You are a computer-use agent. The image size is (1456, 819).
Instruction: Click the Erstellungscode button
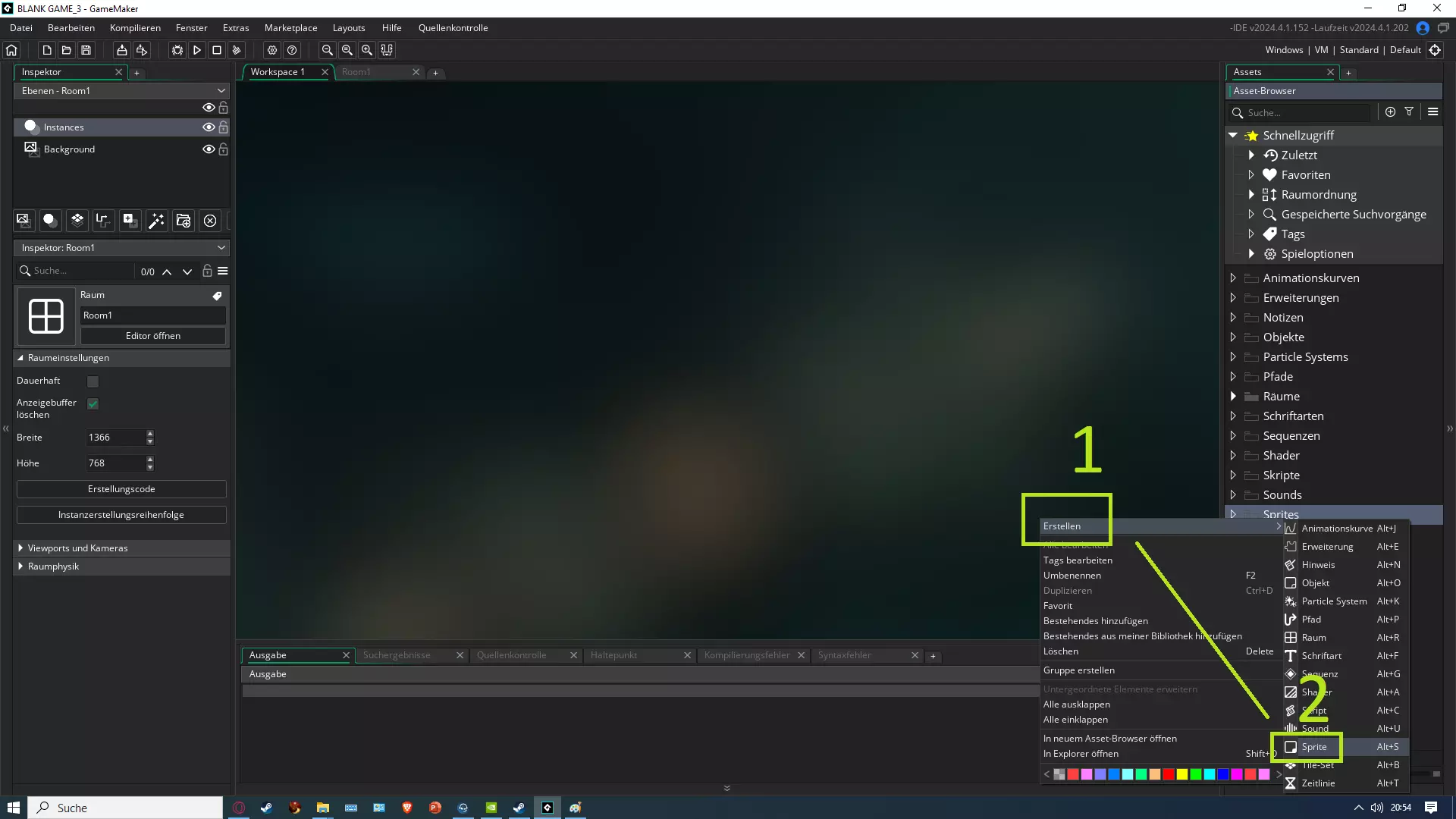click(121, 489)
